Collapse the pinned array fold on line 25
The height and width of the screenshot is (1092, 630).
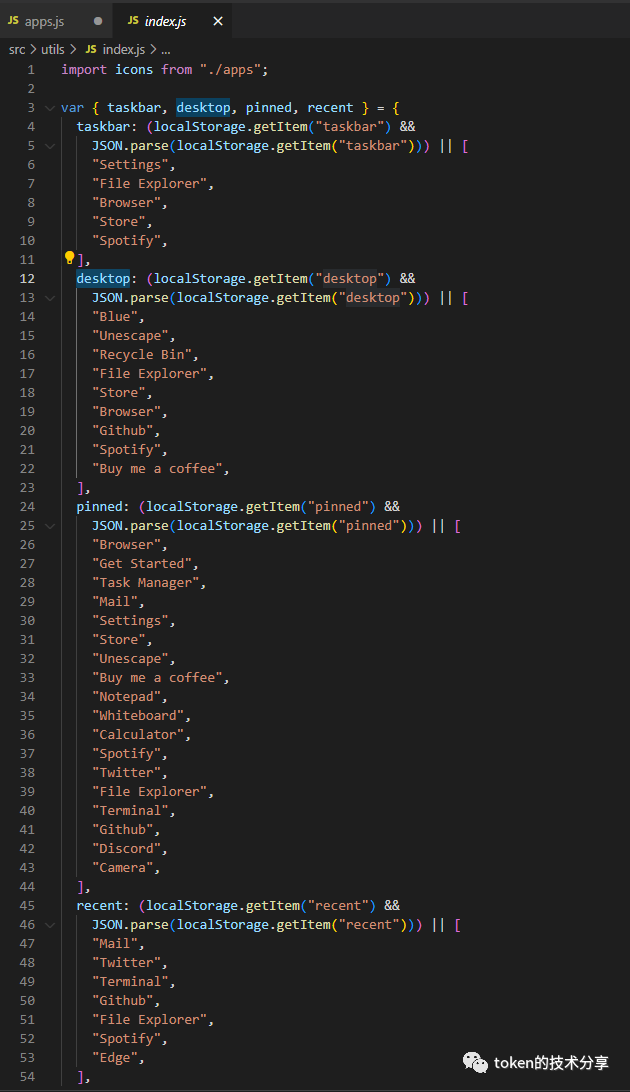point(49,526)
